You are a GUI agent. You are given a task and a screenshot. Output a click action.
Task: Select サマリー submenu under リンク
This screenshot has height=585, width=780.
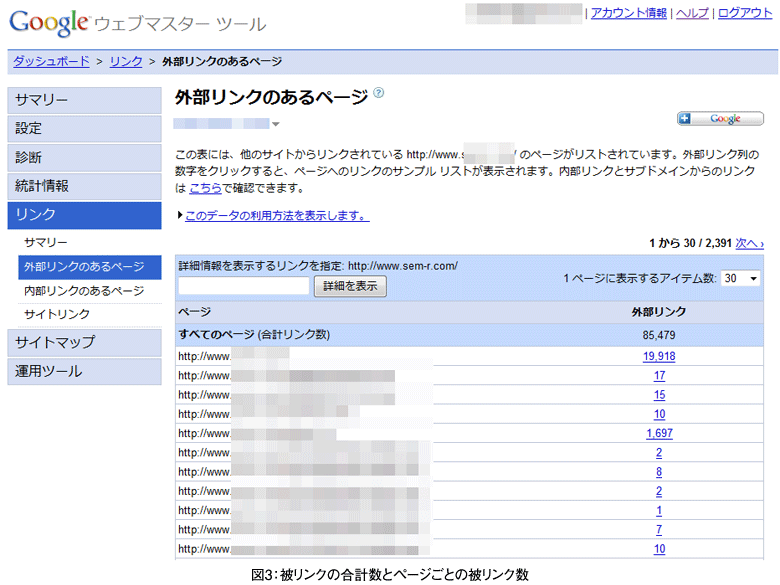coord(46,242)
